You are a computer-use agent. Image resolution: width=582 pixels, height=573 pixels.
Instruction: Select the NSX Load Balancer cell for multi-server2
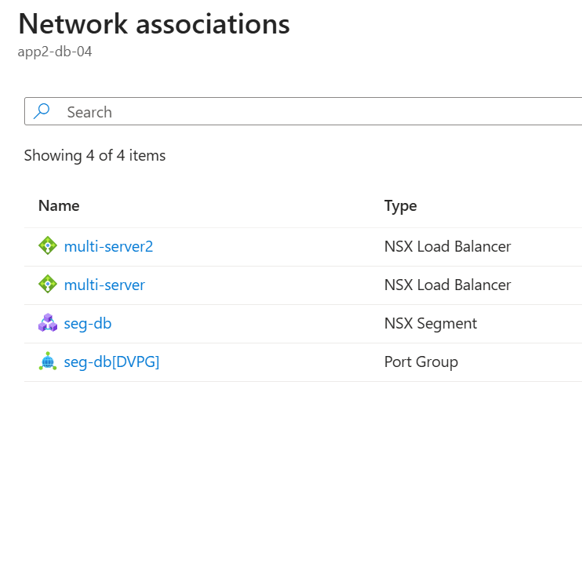pos(447,247)
